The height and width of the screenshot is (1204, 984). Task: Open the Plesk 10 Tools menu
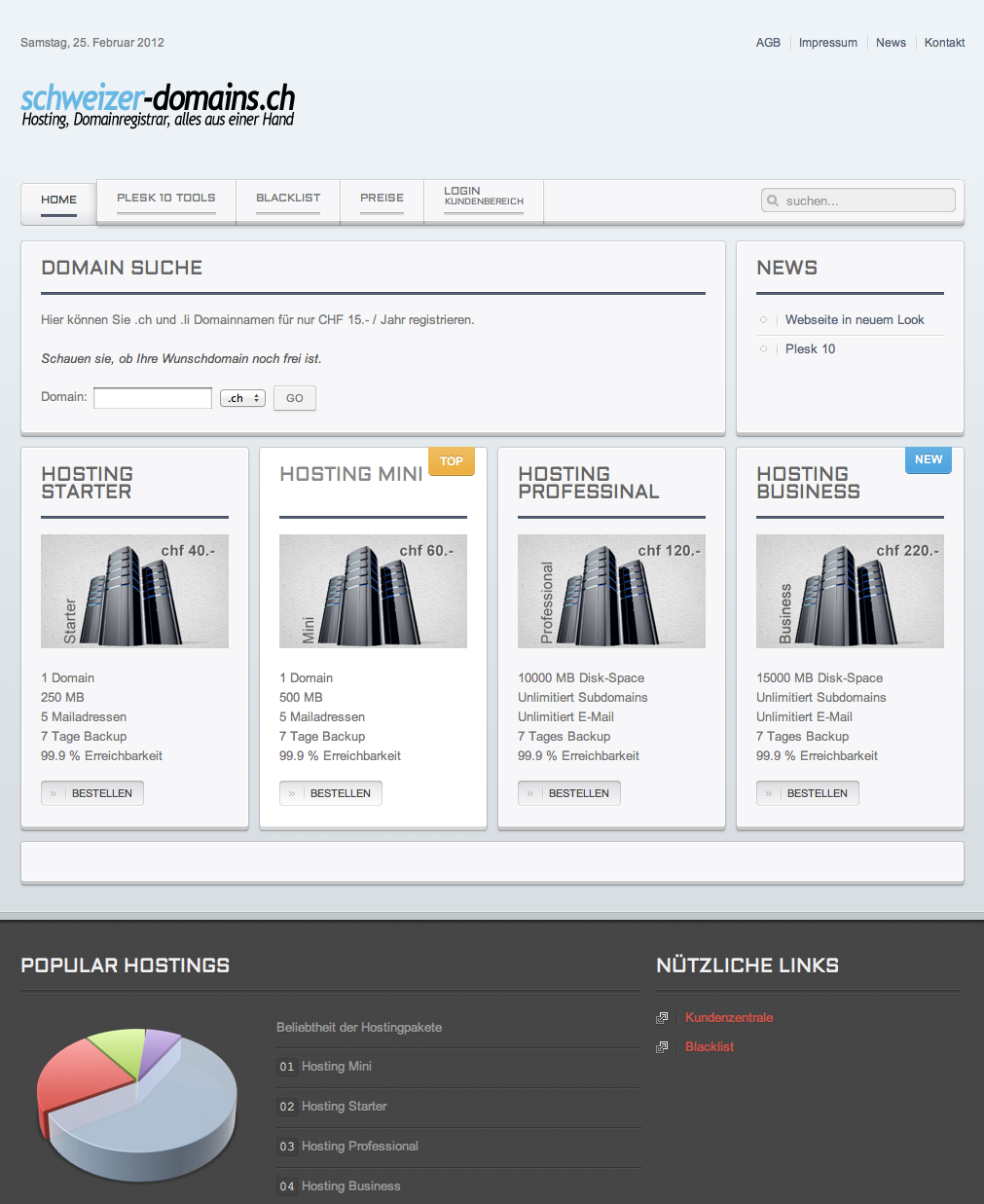[166, 199]
